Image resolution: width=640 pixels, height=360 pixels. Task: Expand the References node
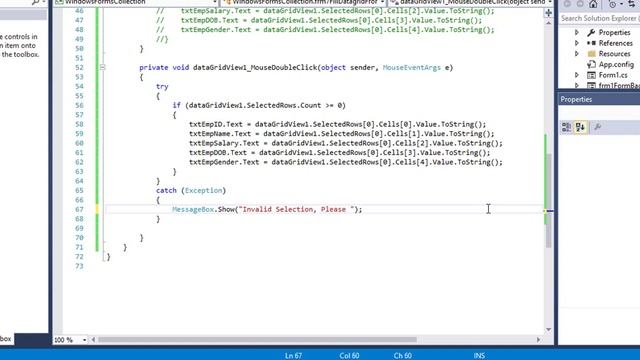click(577, 43)
